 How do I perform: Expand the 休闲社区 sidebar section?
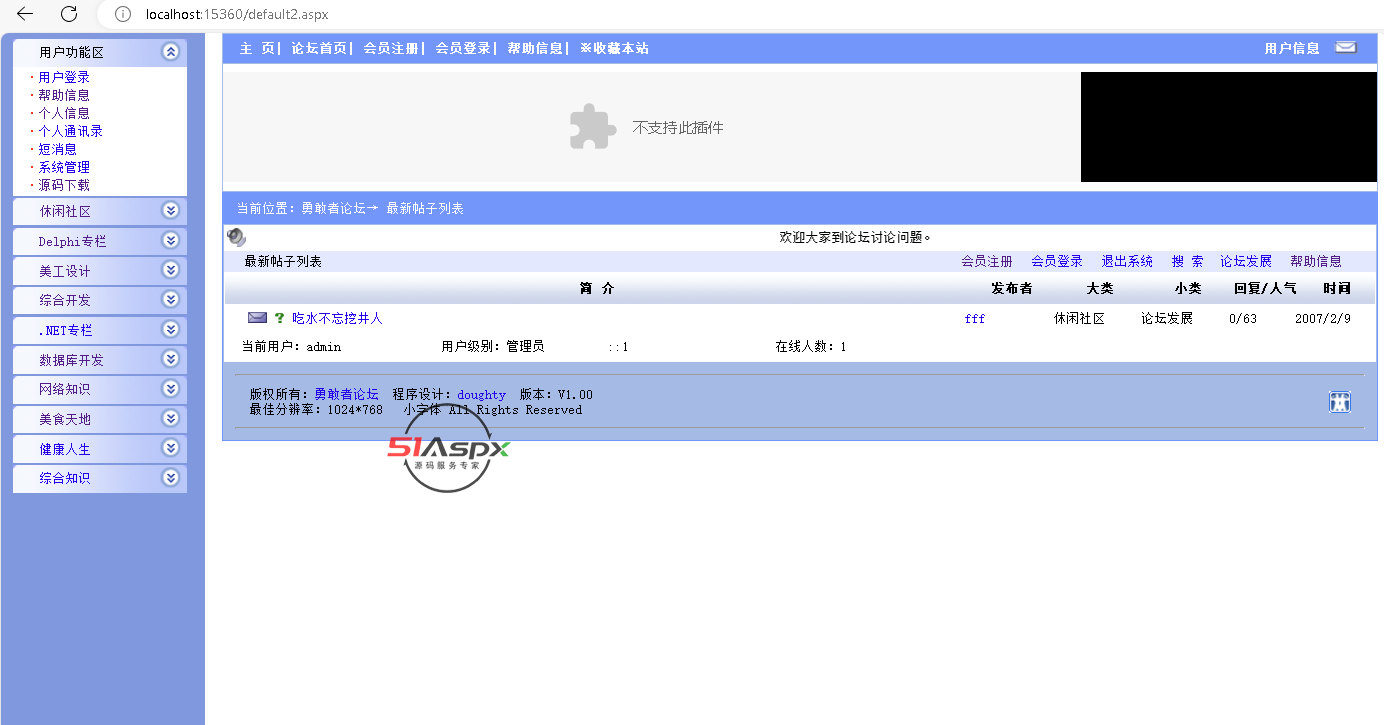[x=171, y=211]
